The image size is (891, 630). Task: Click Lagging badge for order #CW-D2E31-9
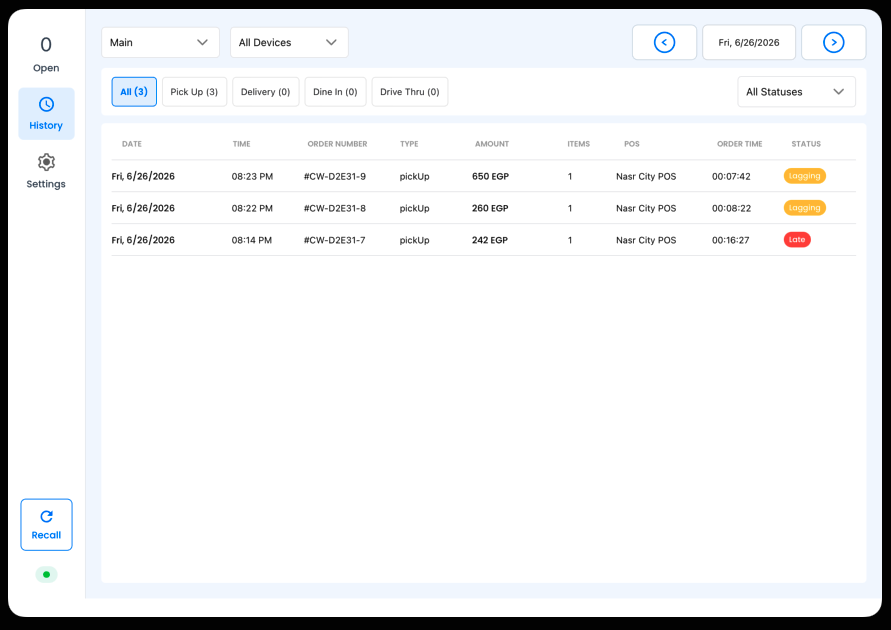805,176
